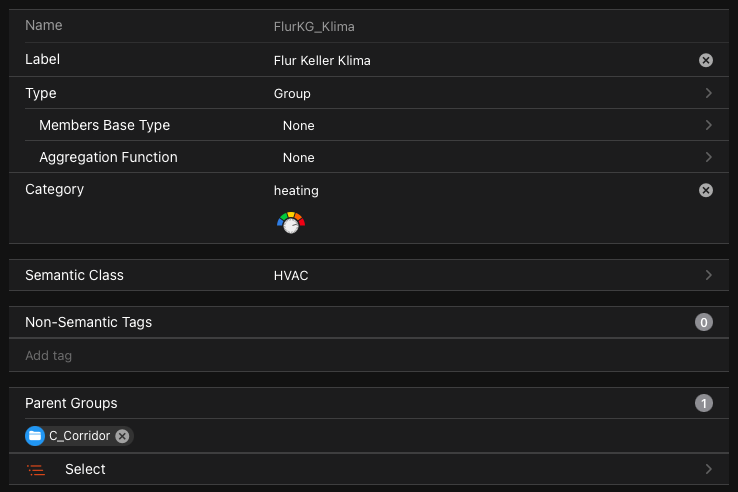The width and height of the screenshot is (738, 492).
Task: Clear the Label field with the X icon
Action: click(706, 60)
